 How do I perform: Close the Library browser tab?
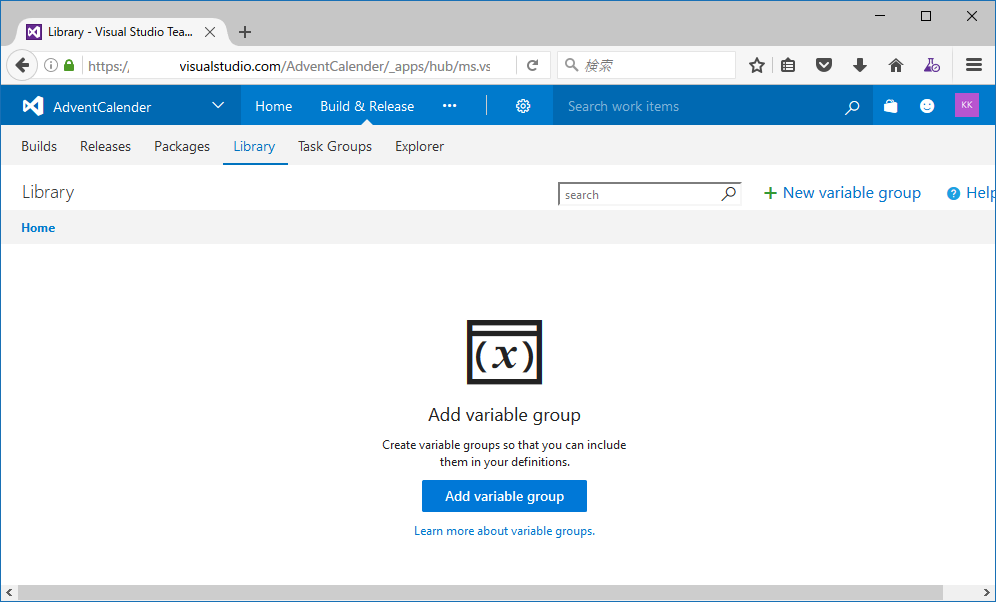click(x=210, y=32)
